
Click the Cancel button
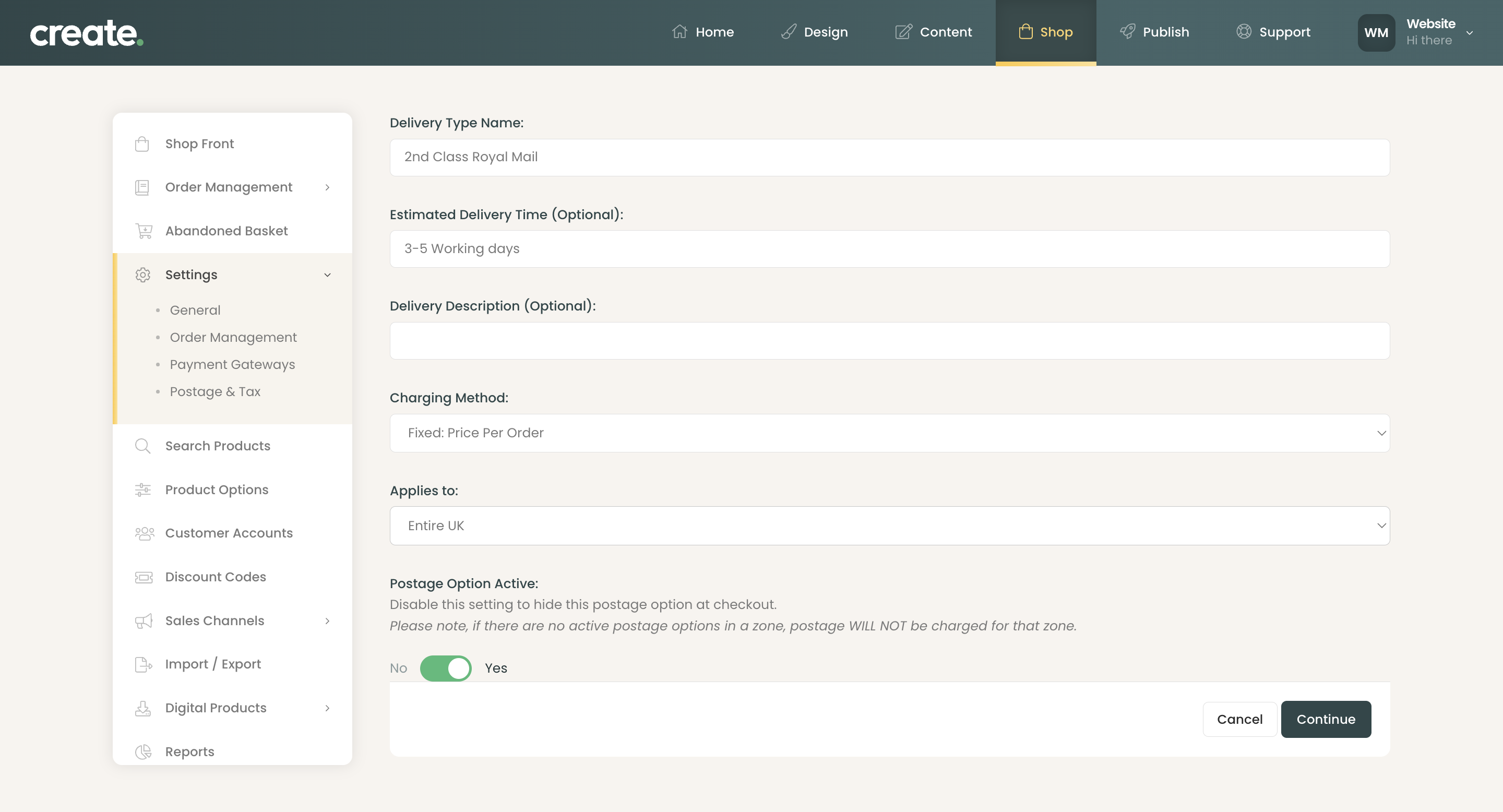(1239, 719)
